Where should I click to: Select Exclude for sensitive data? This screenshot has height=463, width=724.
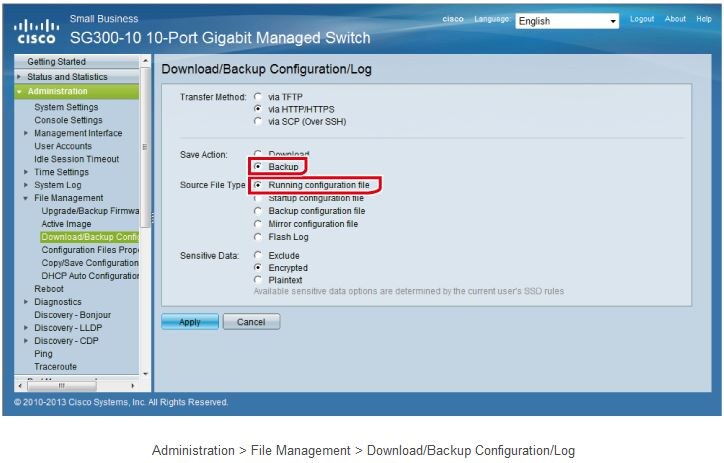pyautogui.click(x=258, y=255)
